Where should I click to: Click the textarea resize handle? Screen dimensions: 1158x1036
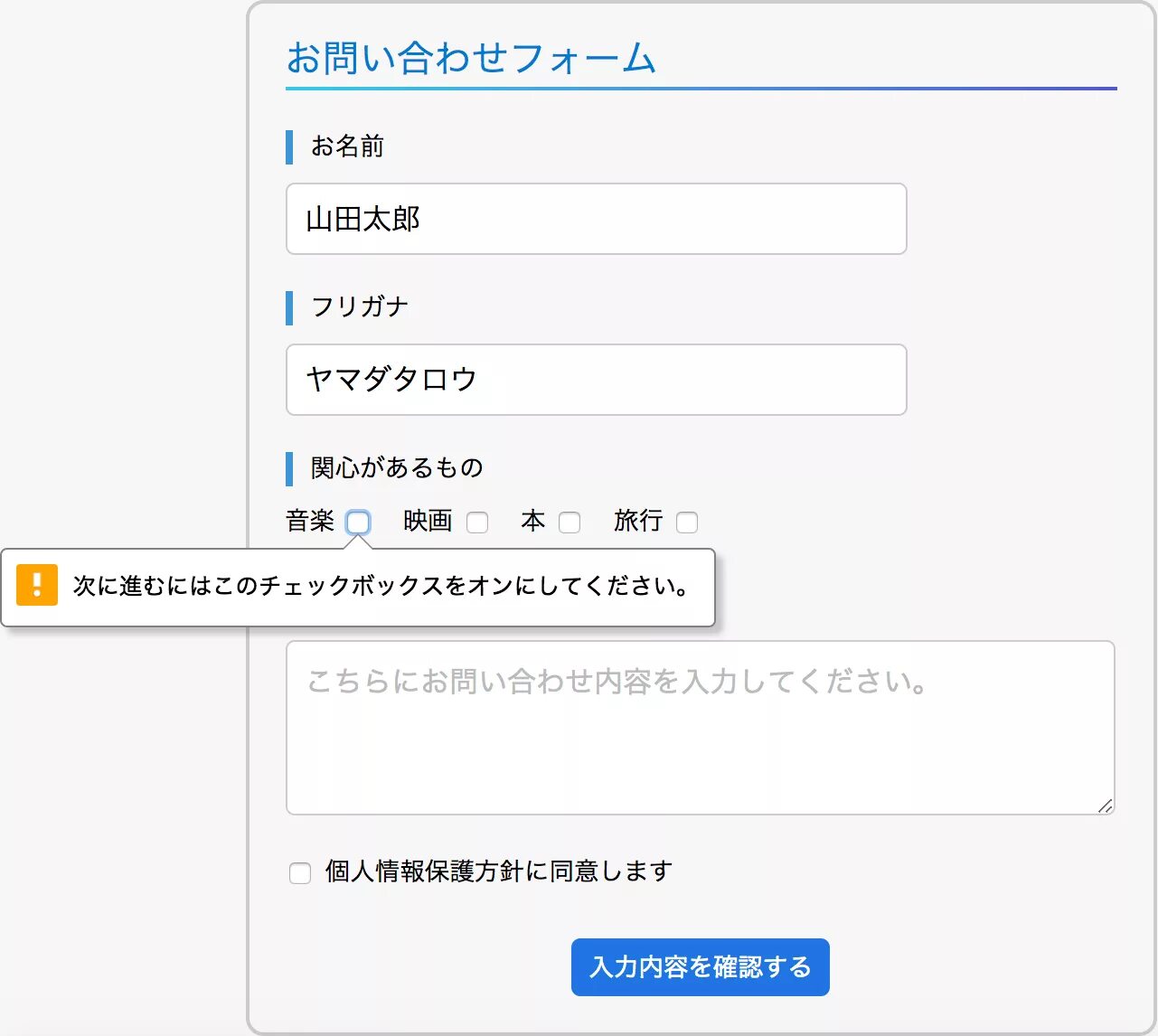1106,805
